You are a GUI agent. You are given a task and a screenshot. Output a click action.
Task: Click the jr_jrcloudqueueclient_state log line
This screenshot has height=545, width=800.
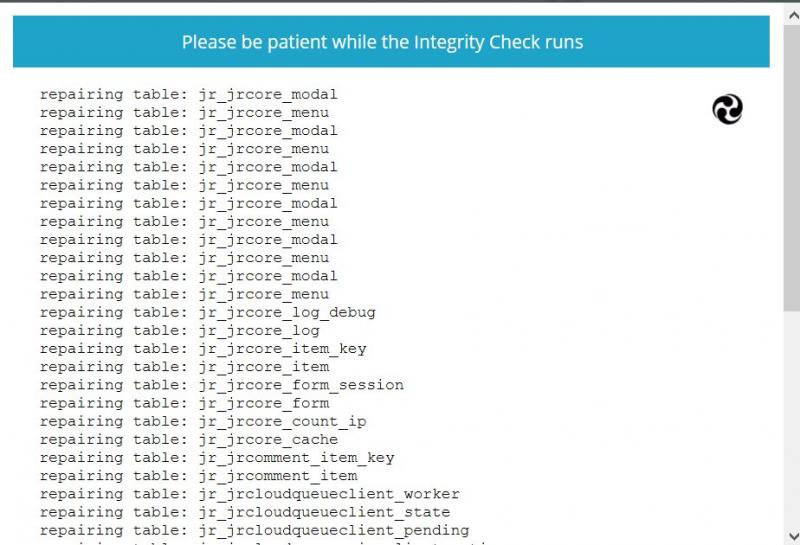coord(245,512)
